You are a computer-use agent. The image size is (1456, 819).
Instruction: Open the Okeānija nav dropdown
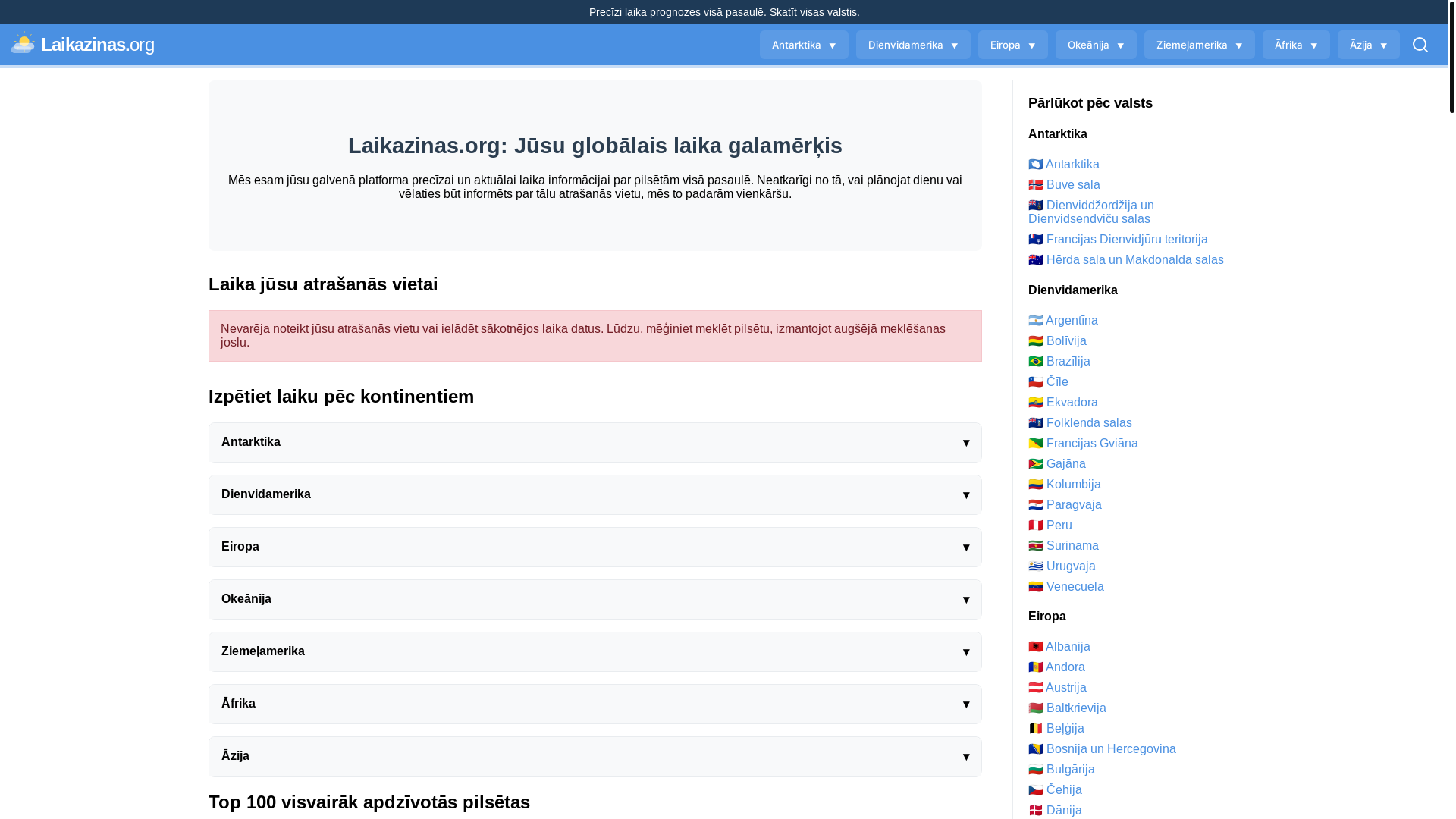(1096, 45)
